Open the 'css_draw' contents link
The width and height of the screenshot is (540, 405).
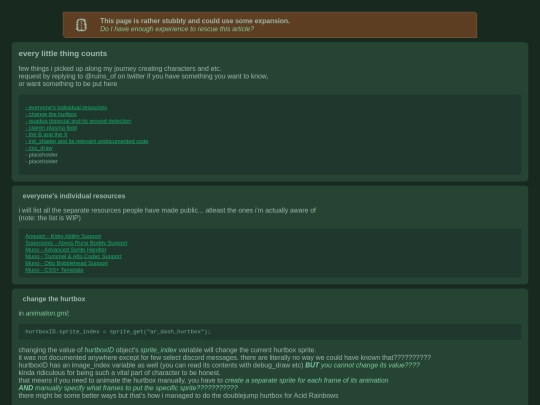tap(39, 148)
